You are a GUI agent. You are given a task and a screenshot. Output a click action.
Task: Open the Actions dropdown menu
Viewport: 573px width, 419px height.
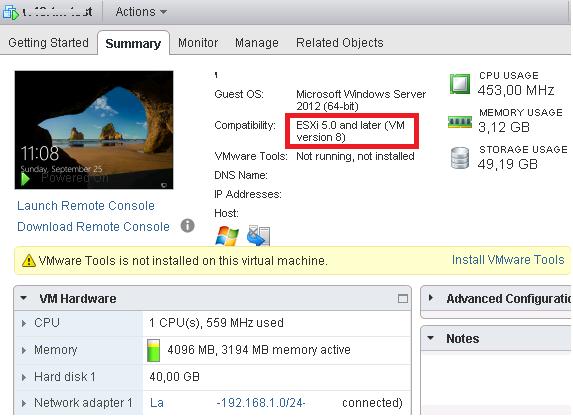click(141, 12)
